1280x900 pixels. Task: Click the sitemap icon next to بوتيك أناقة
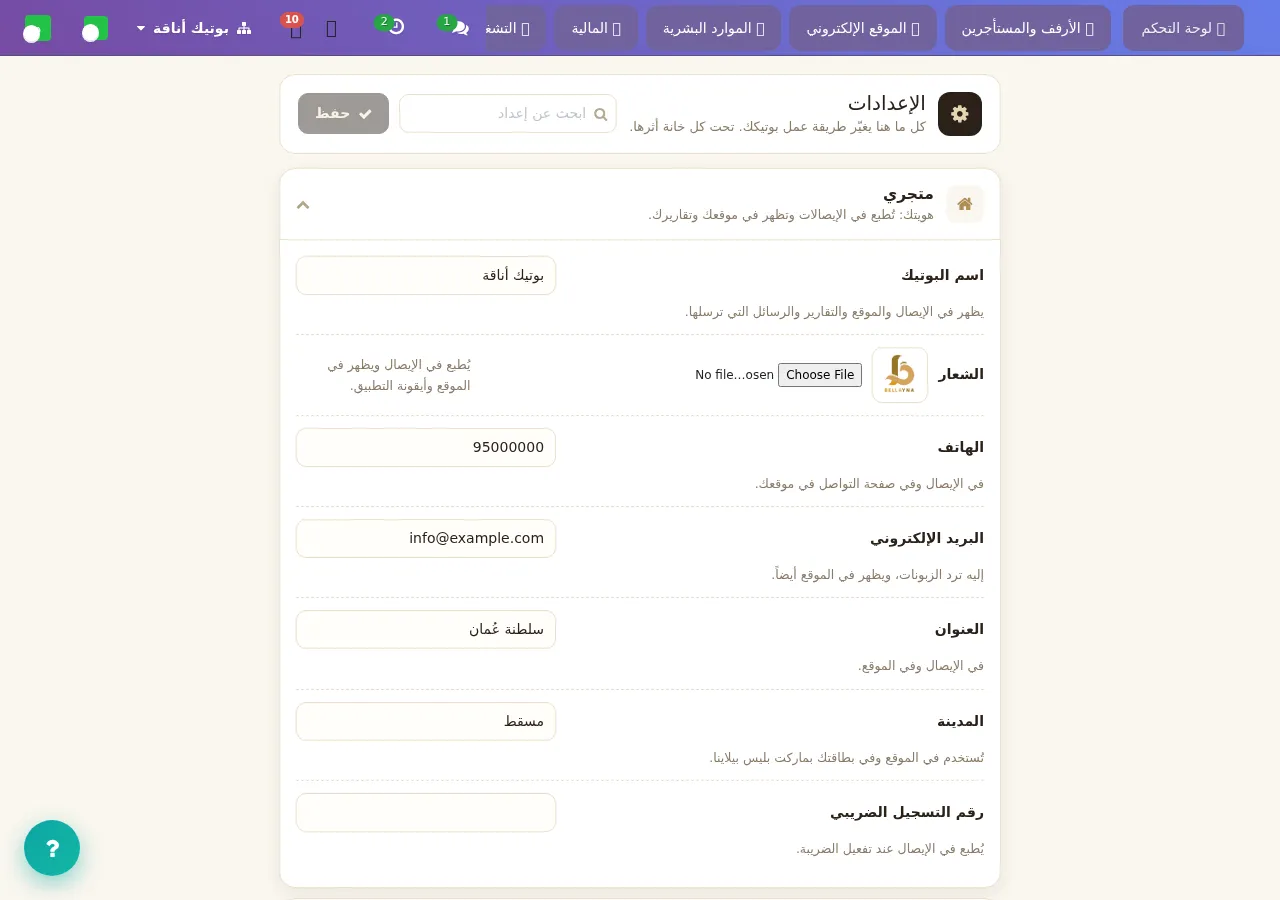tap(244, 28)
